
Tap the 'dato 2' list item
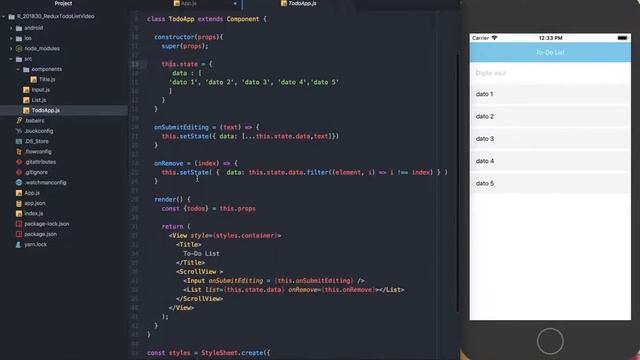pyautogui.click(x=550, y=116)
